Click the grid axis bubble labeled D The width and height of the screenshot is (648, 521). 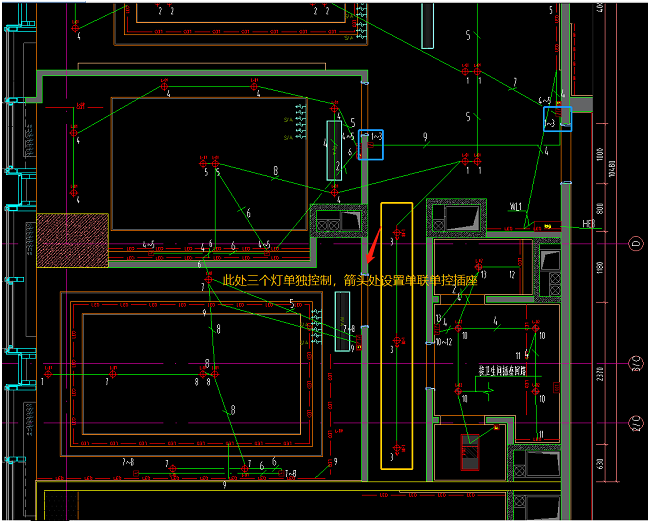[x=636, y=243]
